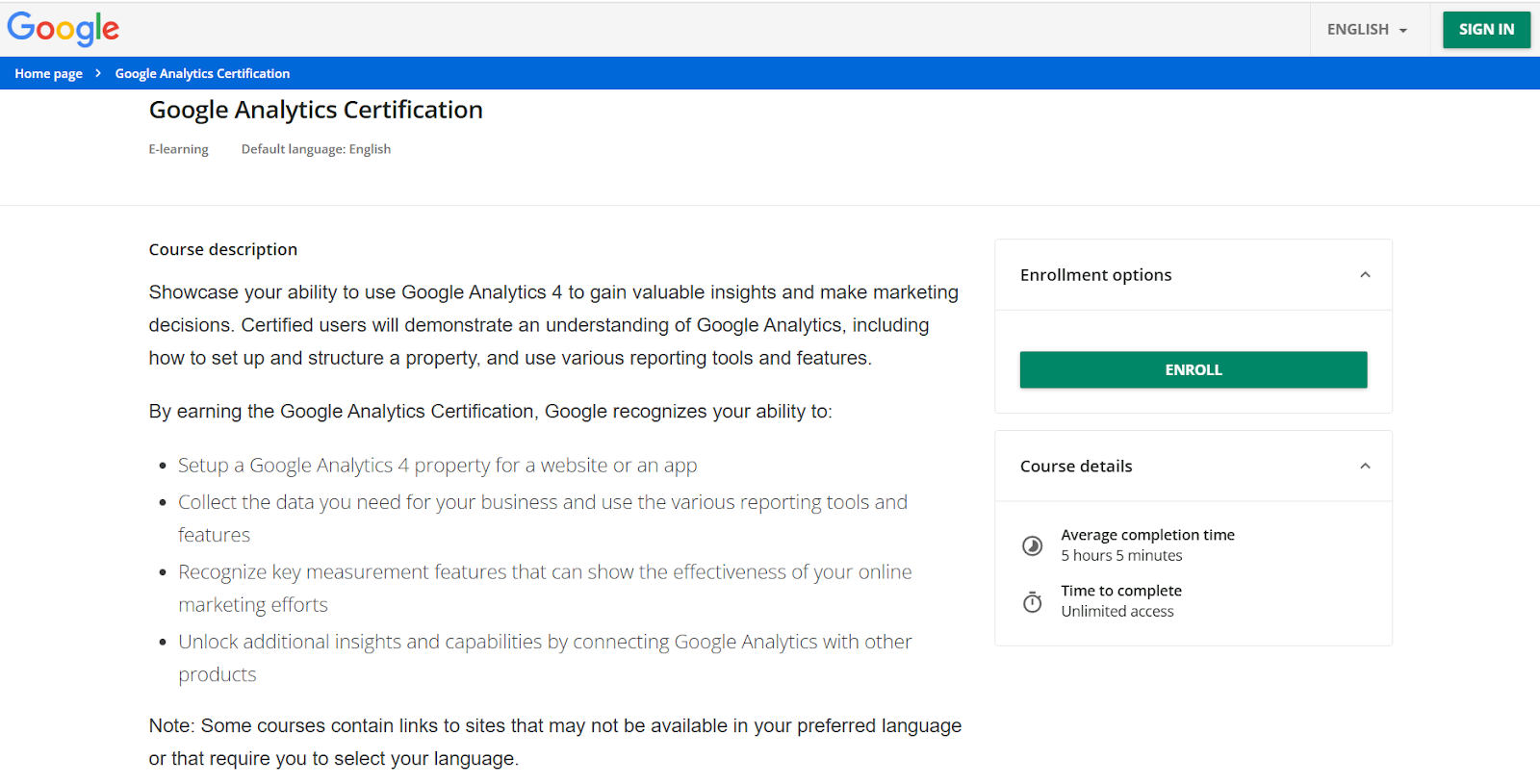1540x784 pixels.
Task: Click the Time to complete label
Action: [1121, 591]
